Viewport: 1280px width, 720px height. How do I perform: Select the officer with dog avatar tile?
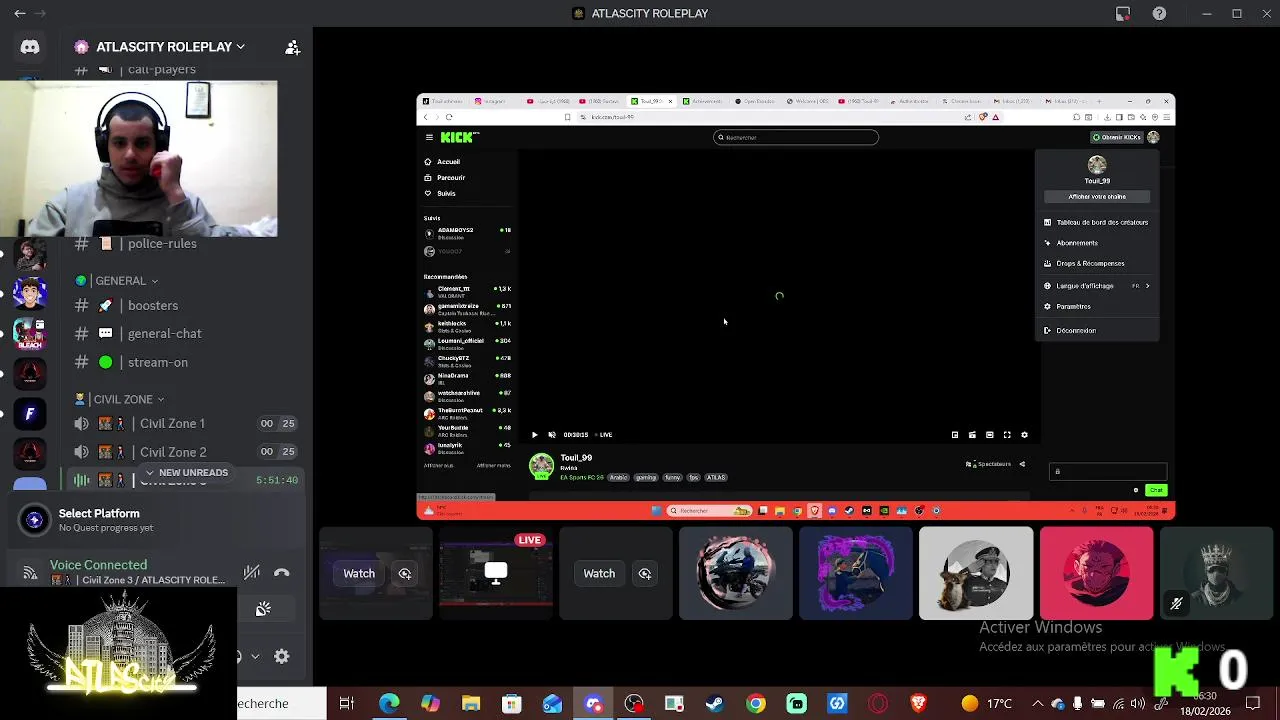pos(976,573)
